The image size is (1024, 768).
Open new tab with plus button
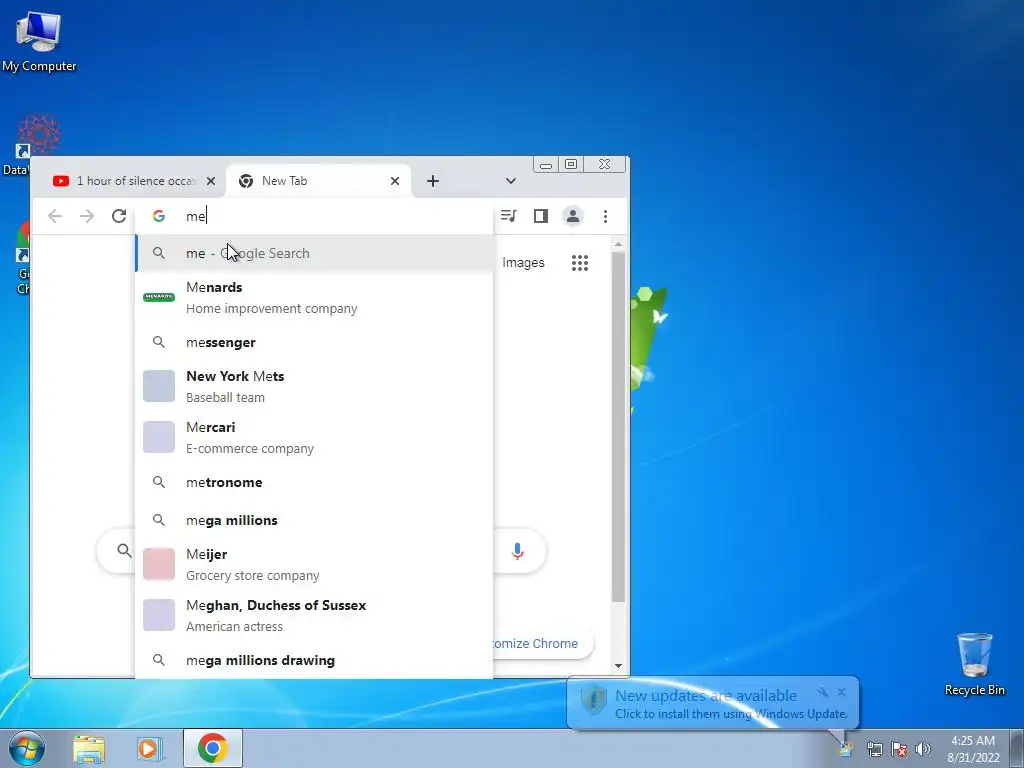click(x=433, y=181)
